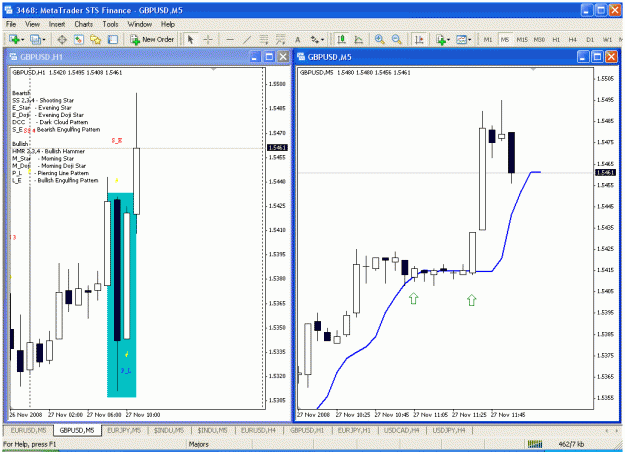
Task: Open the Window menu
Action: [x=140, y=24]
